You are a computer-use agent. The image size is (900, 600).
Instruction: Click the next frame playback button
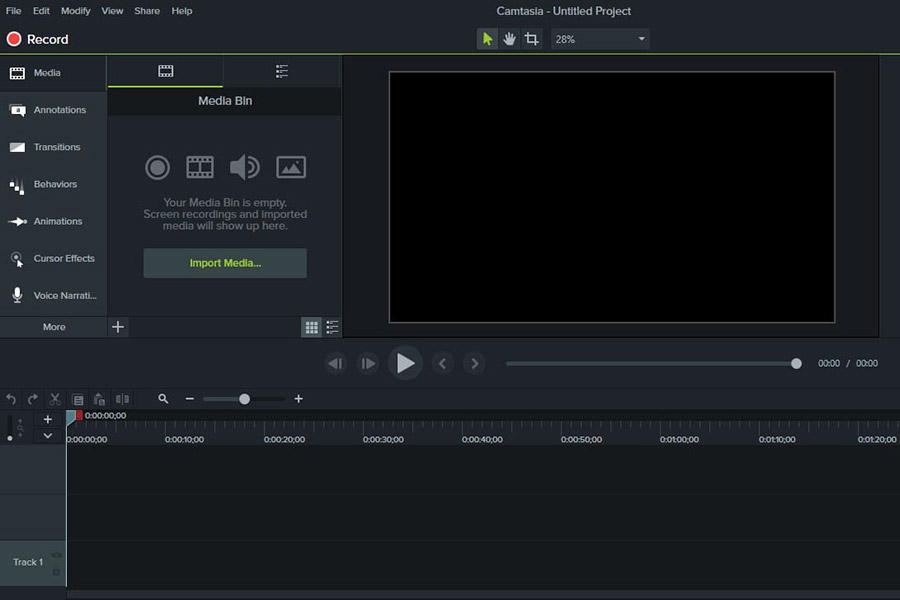[367, 363]
